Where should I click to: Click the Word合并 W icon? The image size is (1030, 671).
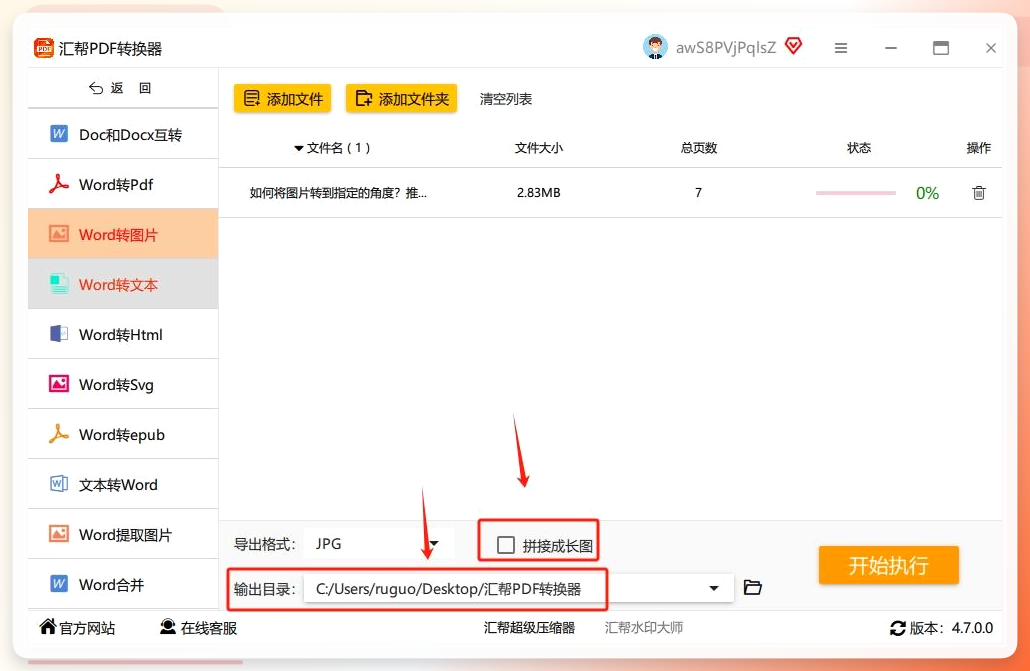pos(59,584)
